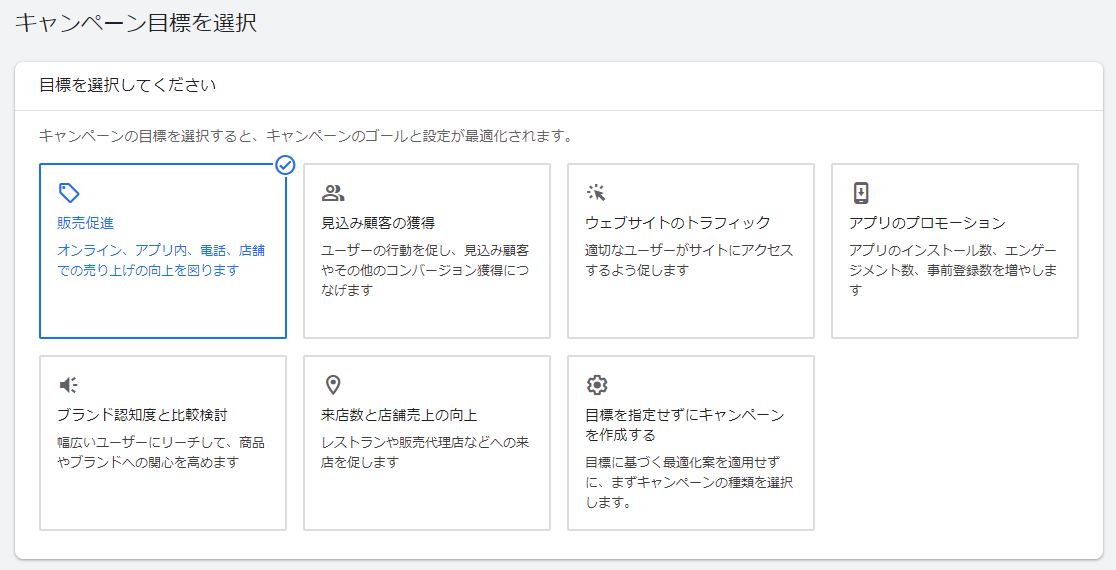Select the 見込み顧客の獲得 goal title
The height and width of the screenshot is (570, 1116).
[x=378, y=223]
